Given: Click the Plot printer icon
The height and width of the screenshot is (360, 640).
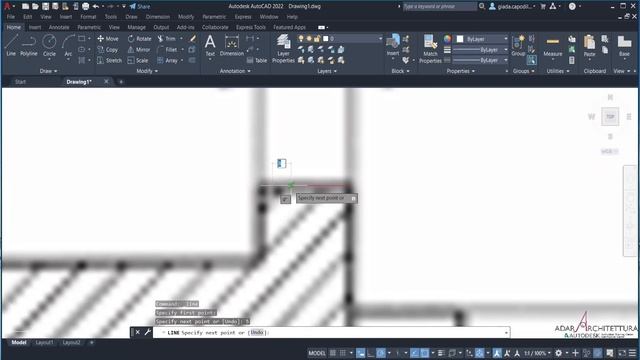Looking at the screenshot, I should (x=85, y=6).
